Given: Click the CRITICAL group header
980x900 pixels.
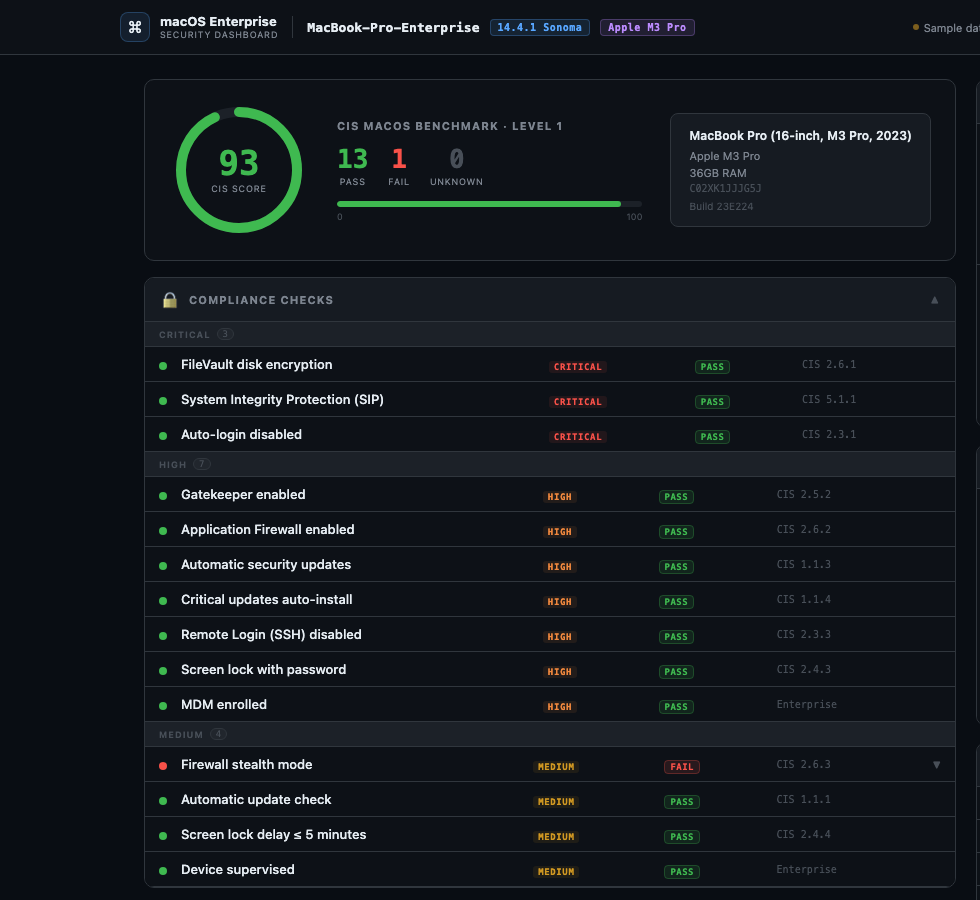Looking at the screenshot, I should [549, 334].
